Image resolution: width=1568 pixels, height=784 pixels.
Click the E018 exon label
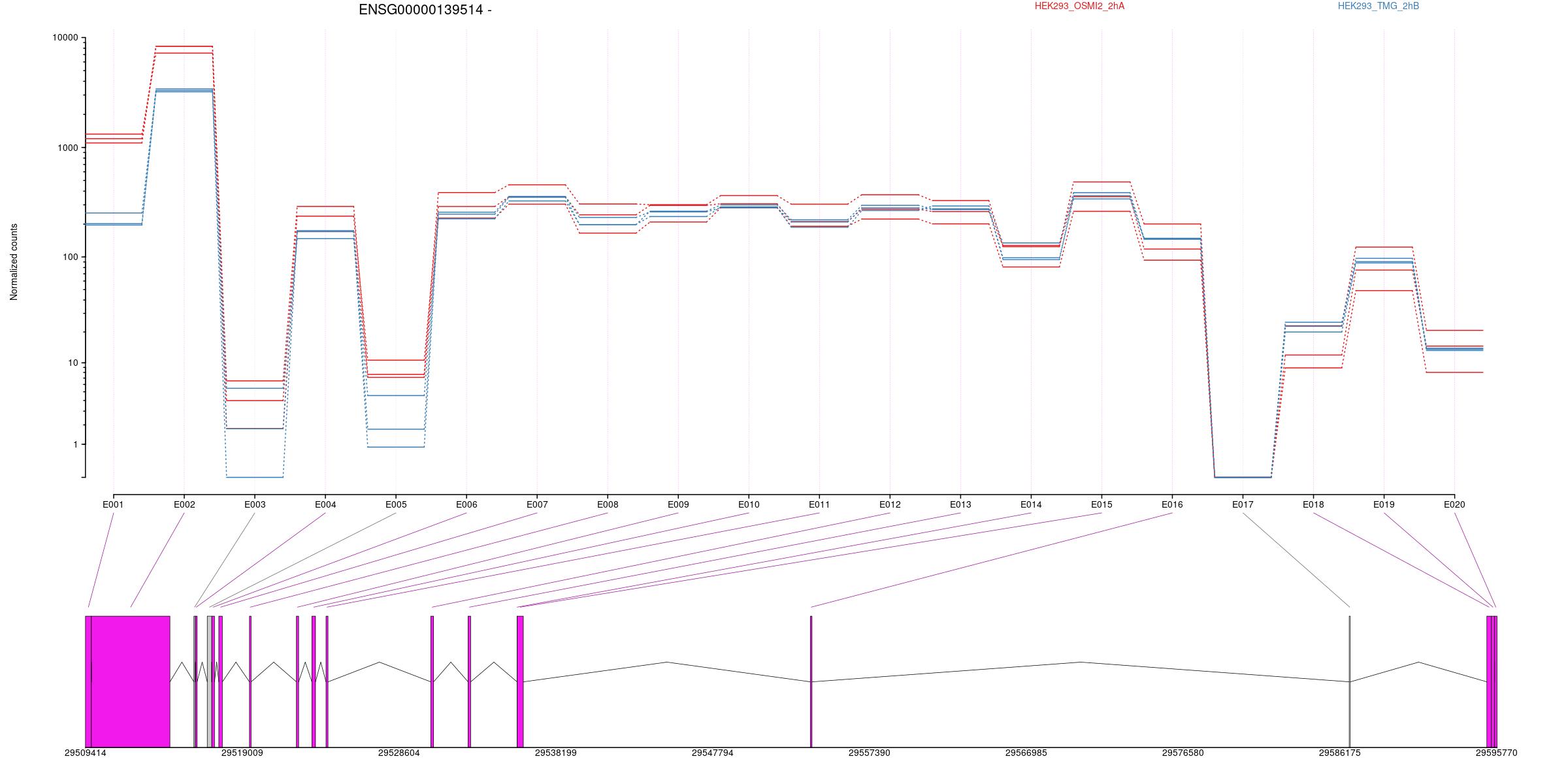1313,504
